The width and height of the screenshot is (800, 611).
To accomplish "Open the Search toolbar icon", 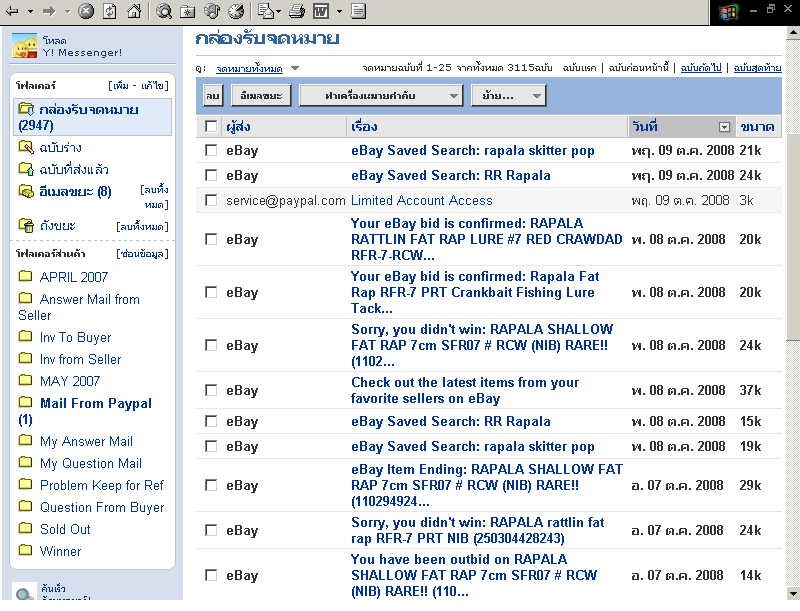I will [x=164, y=11].
